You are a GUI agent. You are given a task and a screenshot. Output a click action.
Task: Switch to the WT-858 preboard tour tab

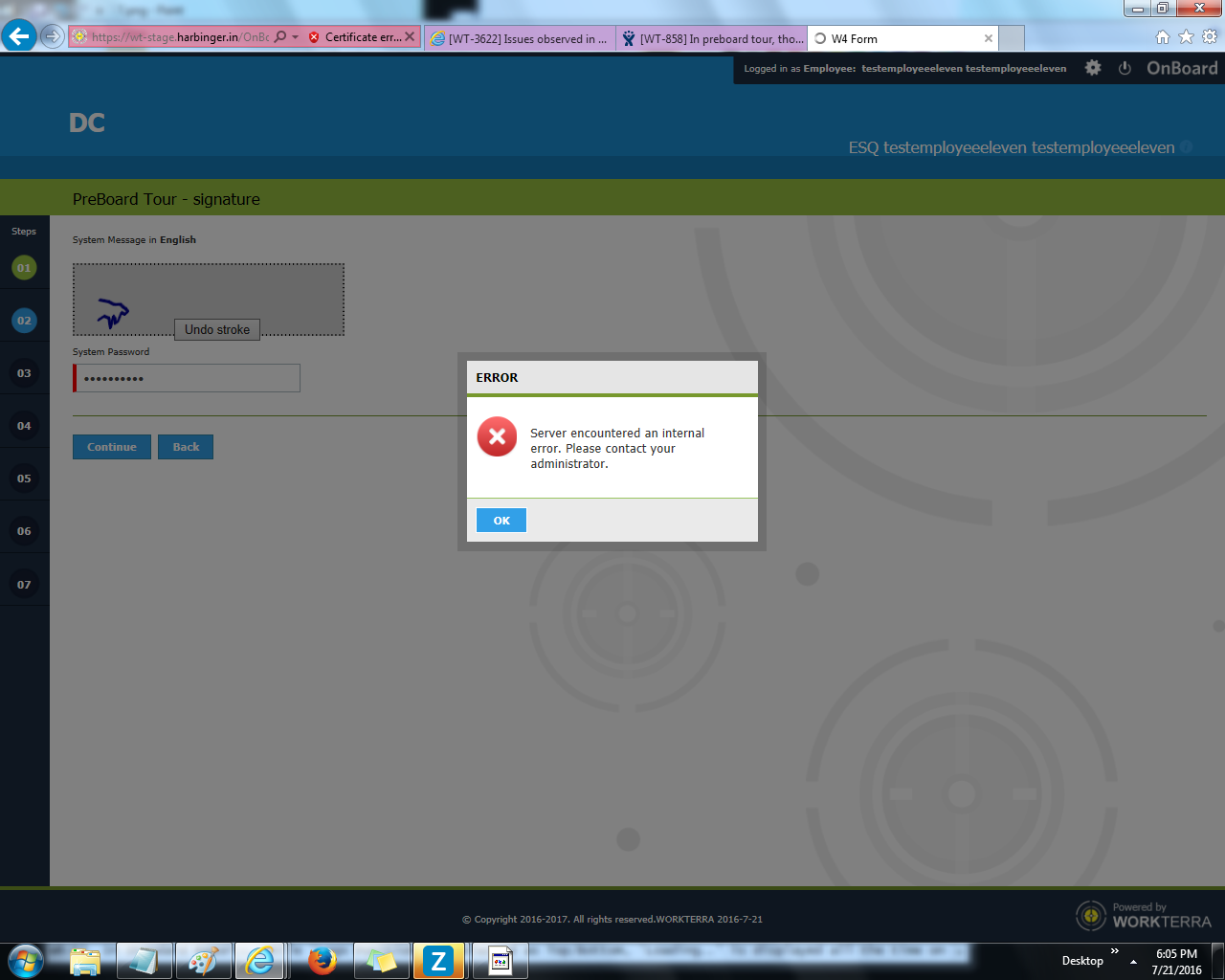point(713,38)
